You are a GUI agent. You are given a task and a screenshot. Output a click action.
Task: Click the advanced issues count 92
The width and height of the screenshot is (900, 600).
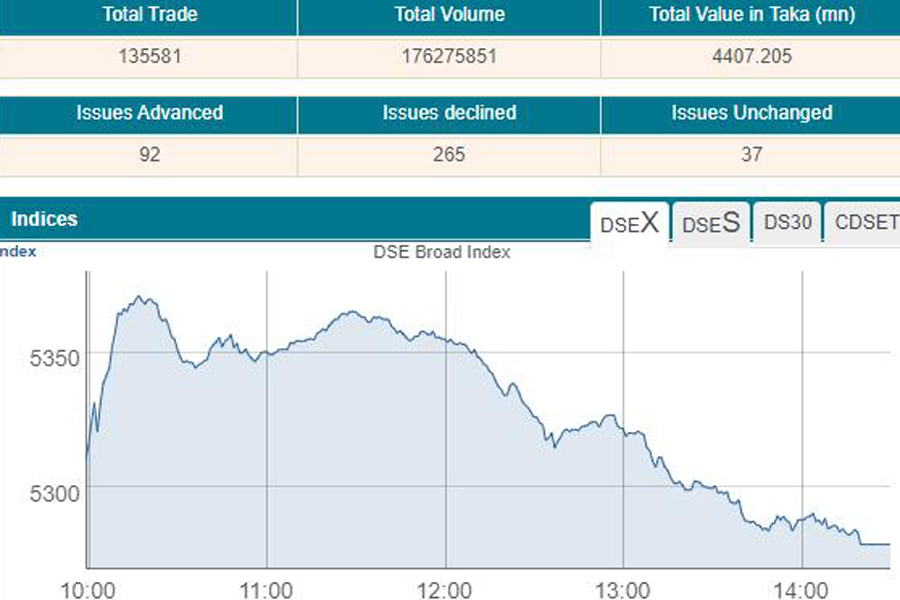pos(149,154)
